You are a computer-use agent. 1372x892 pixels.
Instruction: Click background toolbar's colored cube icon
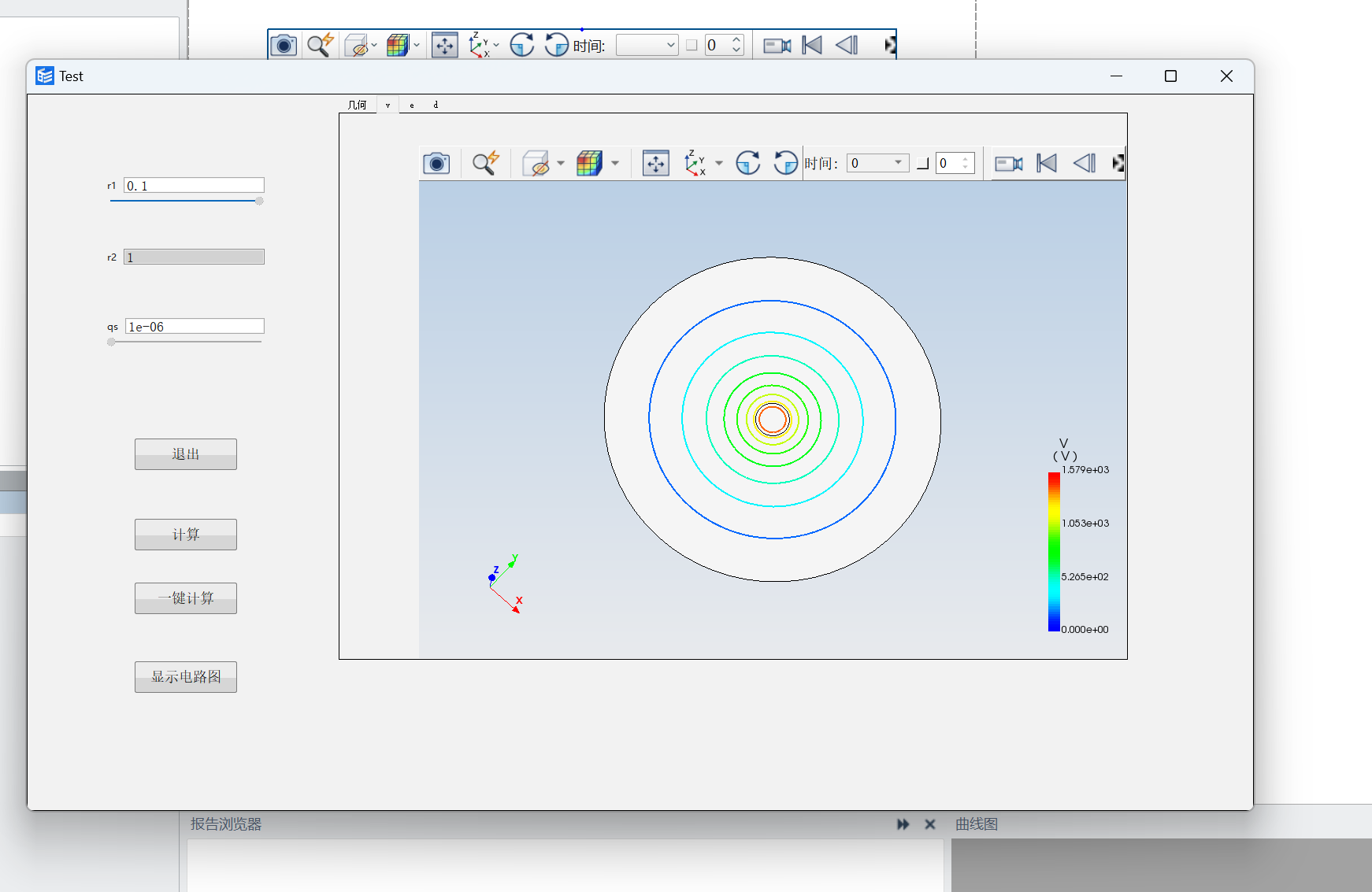coord(398,45)
